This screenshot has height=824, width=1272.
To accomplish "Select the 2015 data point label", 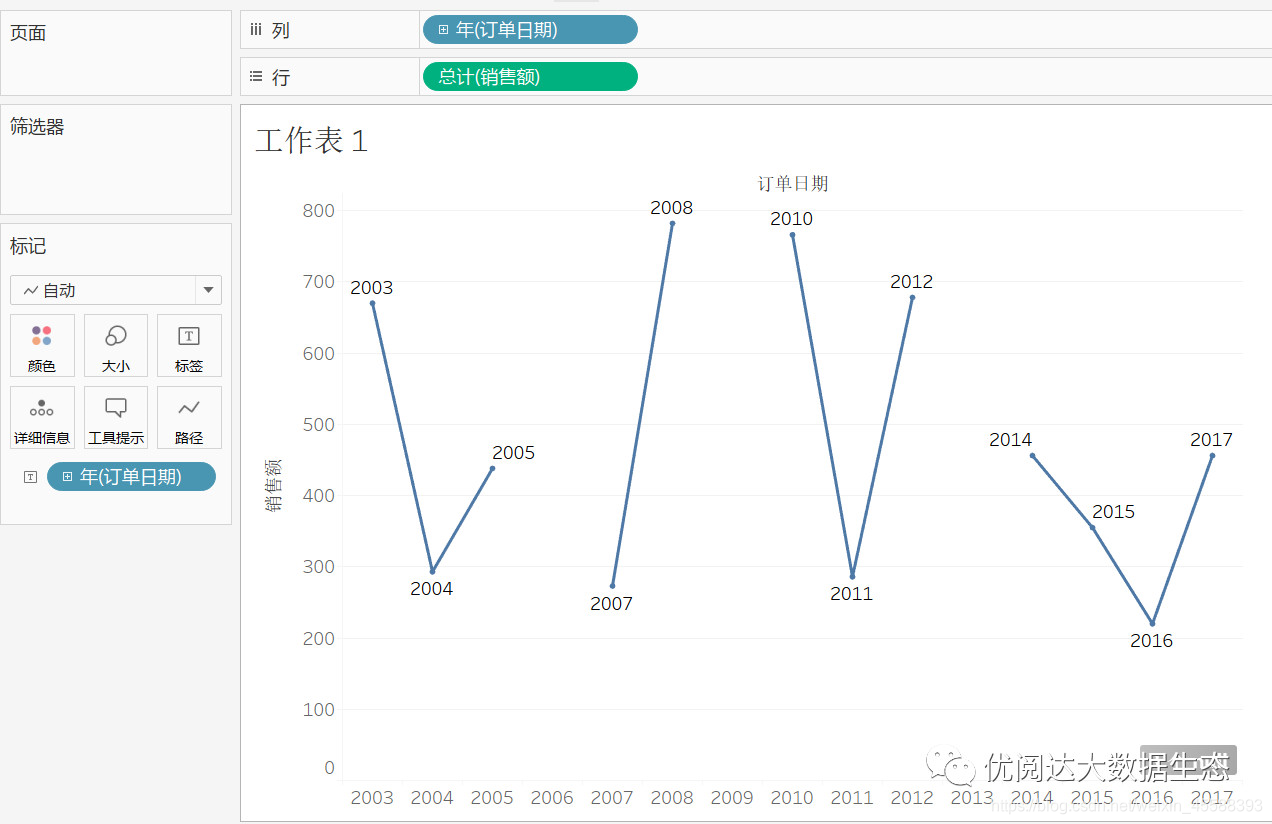I will coord(1114,512).
